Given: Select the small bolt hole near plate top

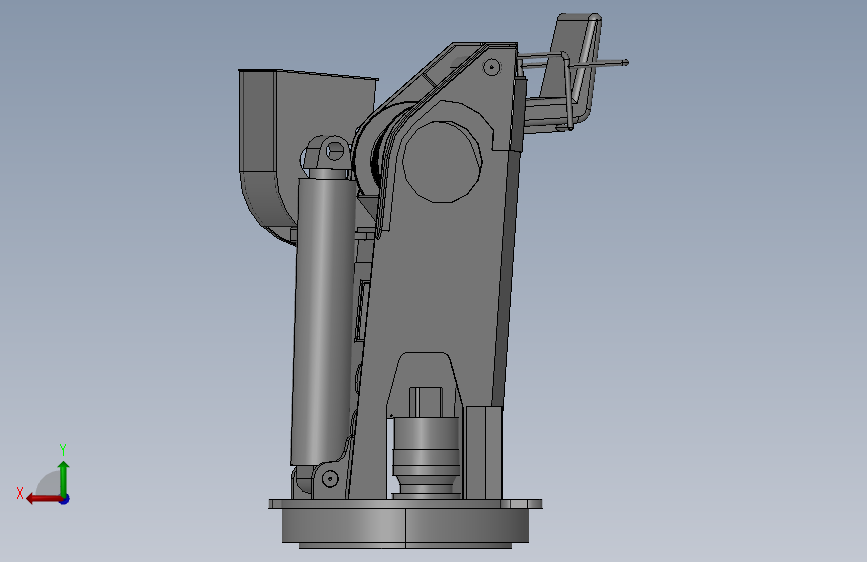Looking at the screenshot, I should [491, 67].
